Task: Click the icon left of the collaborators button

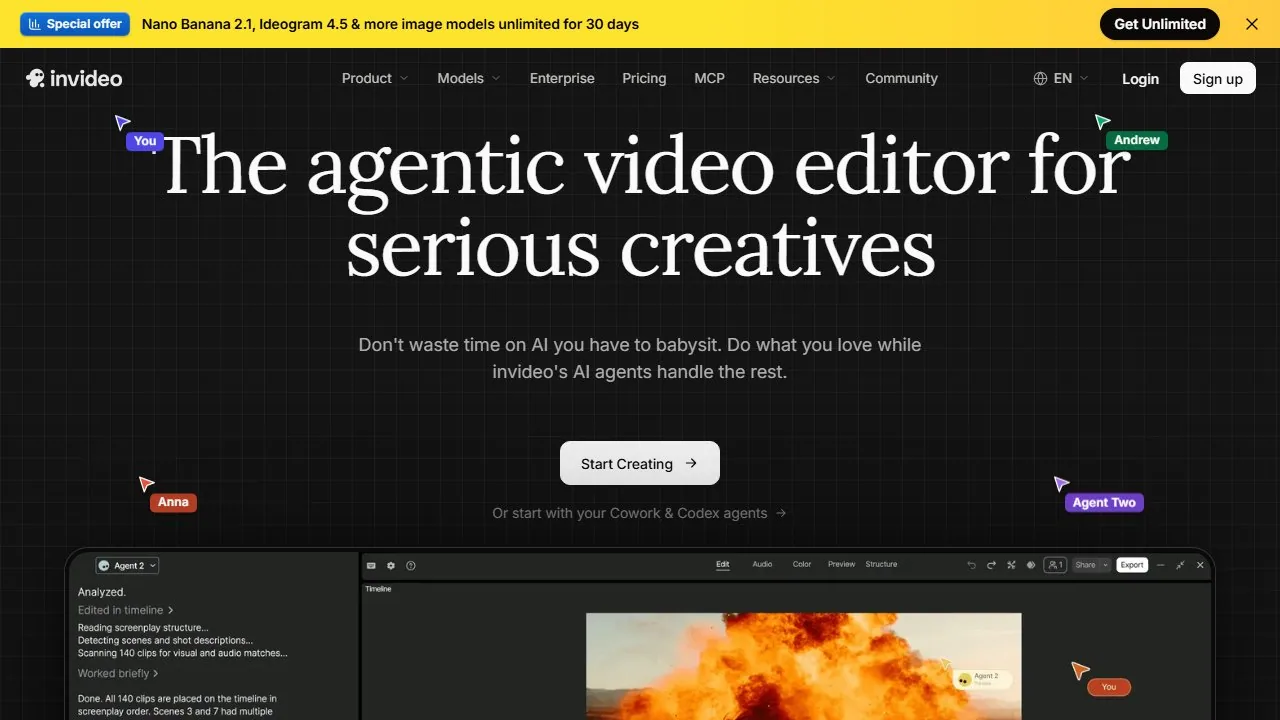Action: [1031, 565]
